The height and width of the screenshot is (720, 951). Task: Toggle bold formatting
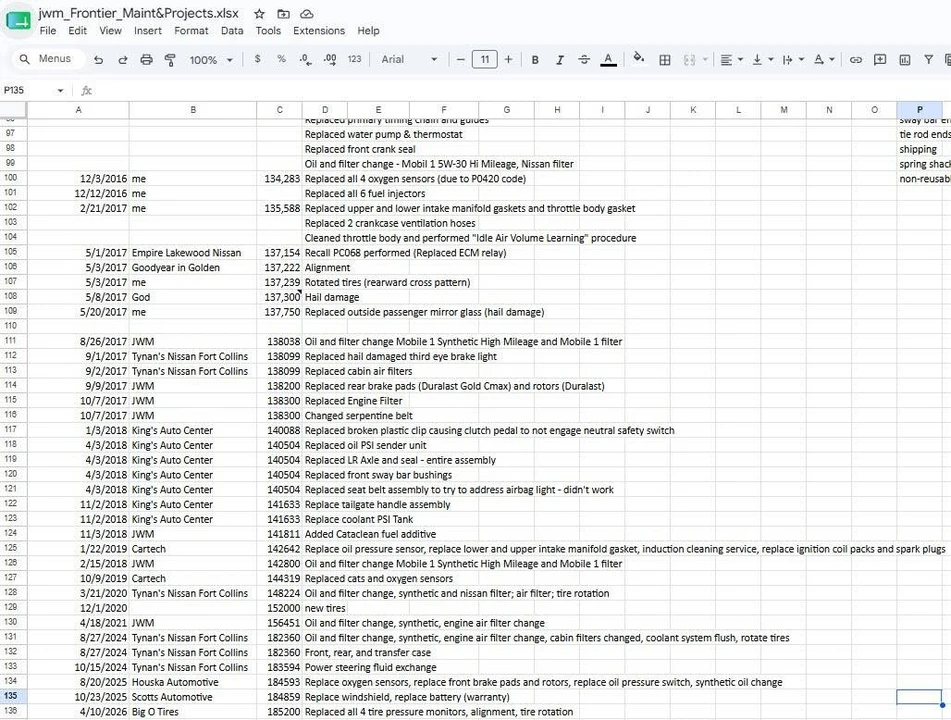[x=535, y=59]
